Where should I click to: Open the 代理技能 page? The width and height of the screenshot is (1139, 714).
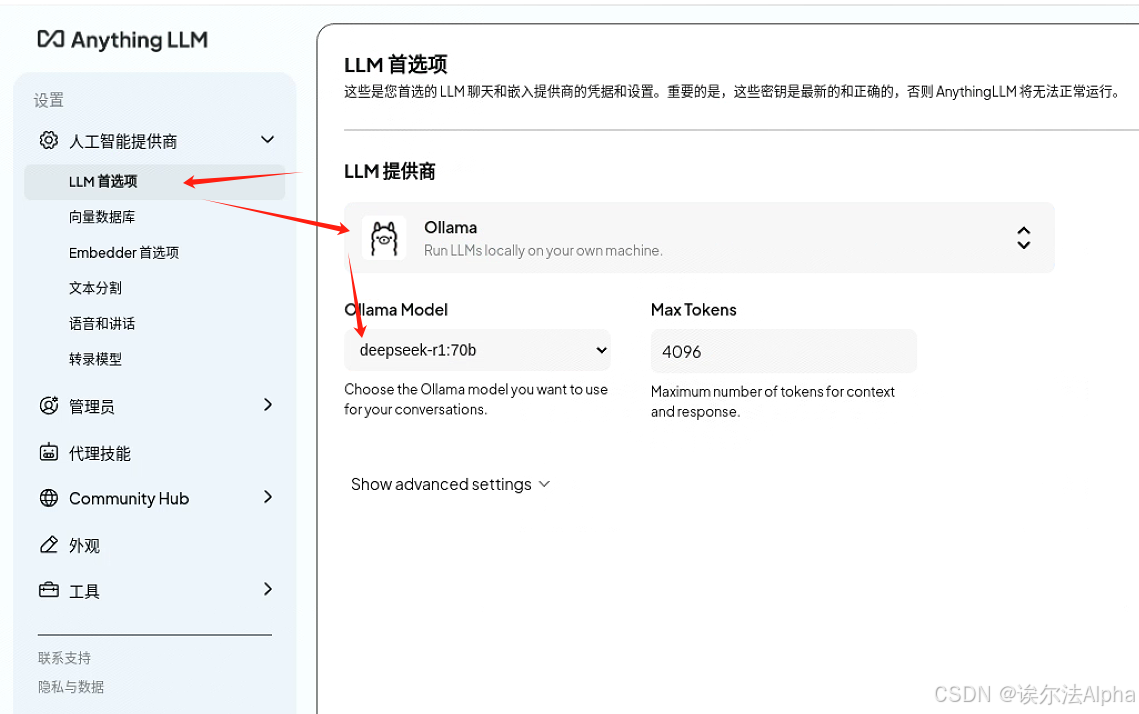(100, 453)
